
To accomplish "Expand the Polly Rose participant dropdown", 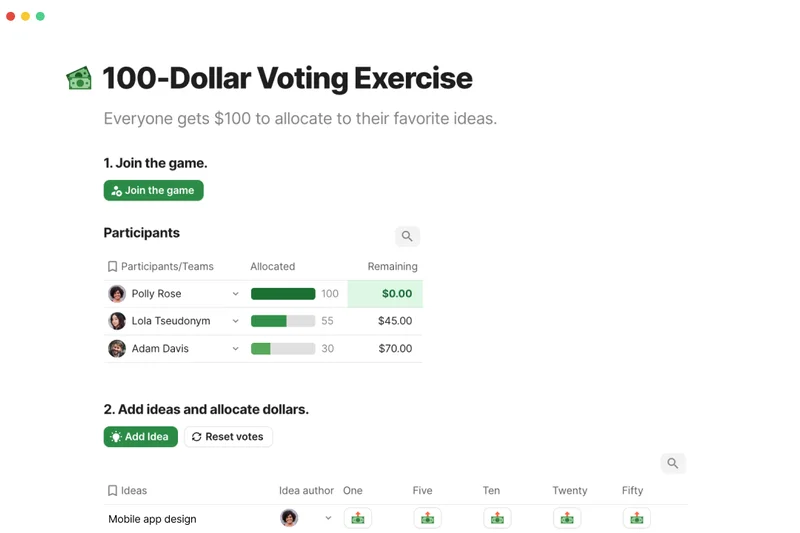I will pyautogui.click(x=236, y=294).
